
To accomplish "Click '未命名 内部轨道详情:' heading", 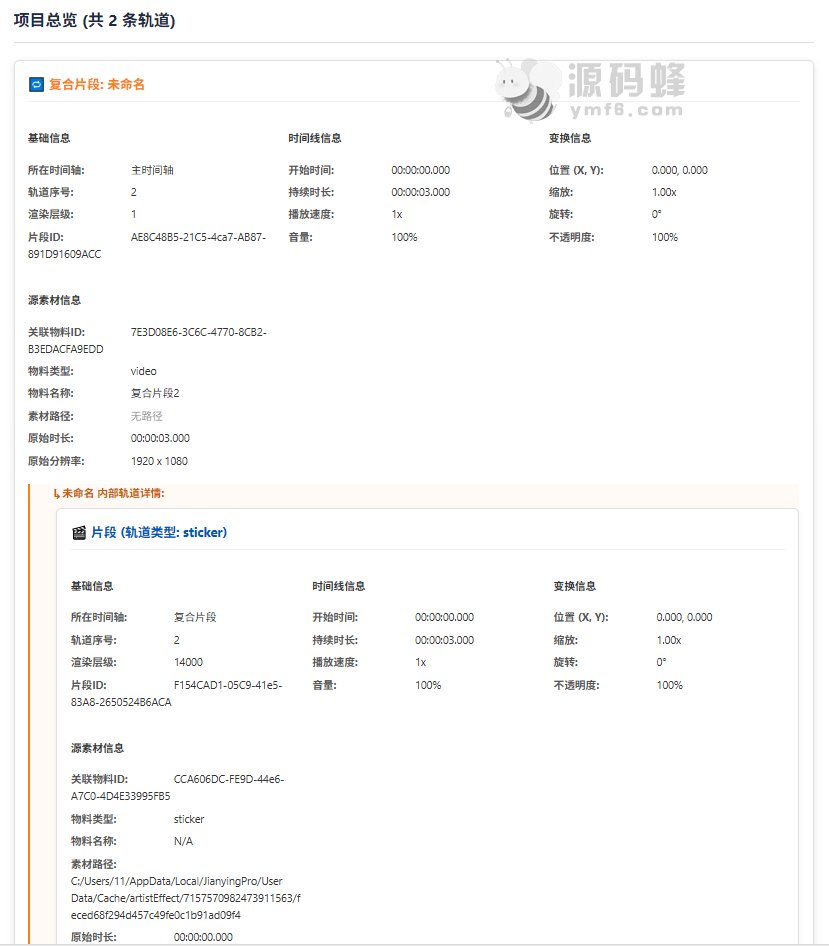I will pyautogui.click(x=113, y=494).
